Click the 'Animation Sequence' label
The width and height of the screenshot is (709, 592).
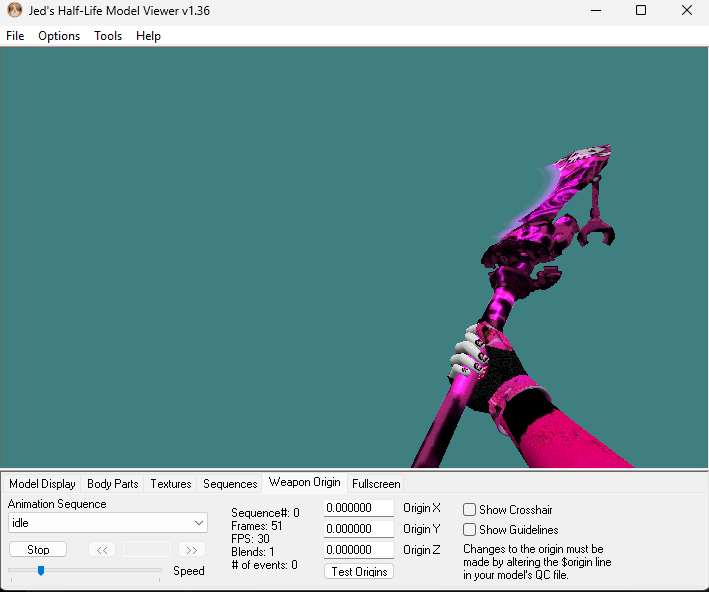click(x=57, y=504)
